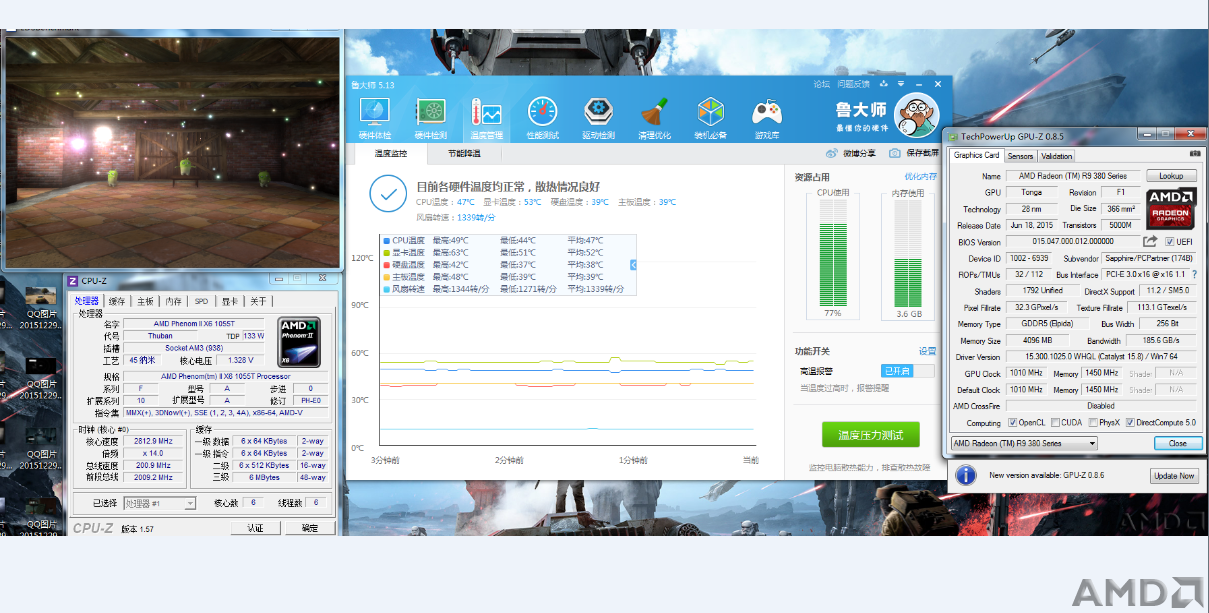This screenshot has width=1209, height=613.
Task: Switch to GPU-Z Validation tab
Action: pos(1056,156)
